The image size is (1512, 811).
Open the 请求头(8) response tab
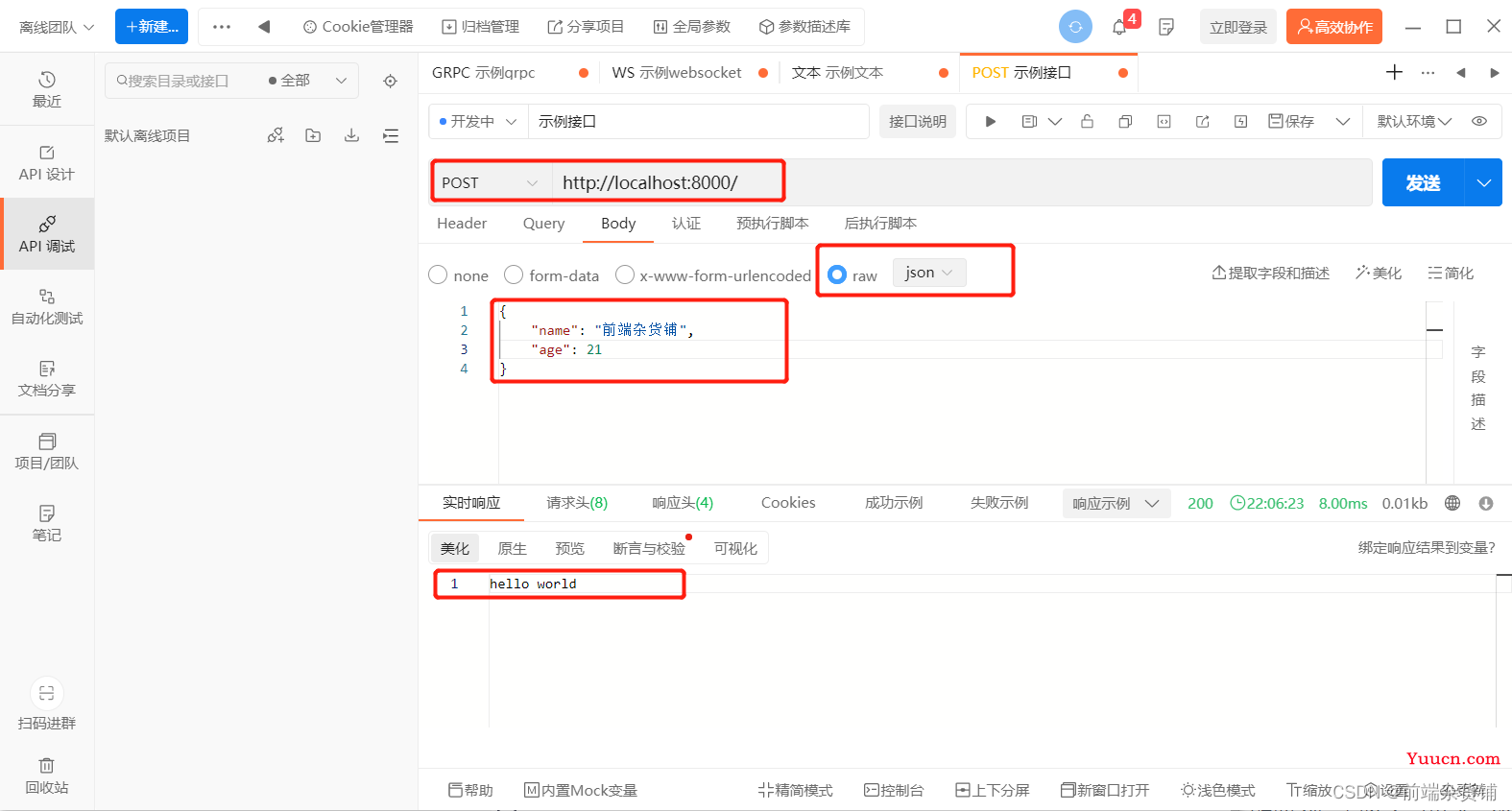pyautogui.click(x=577, y=503)
